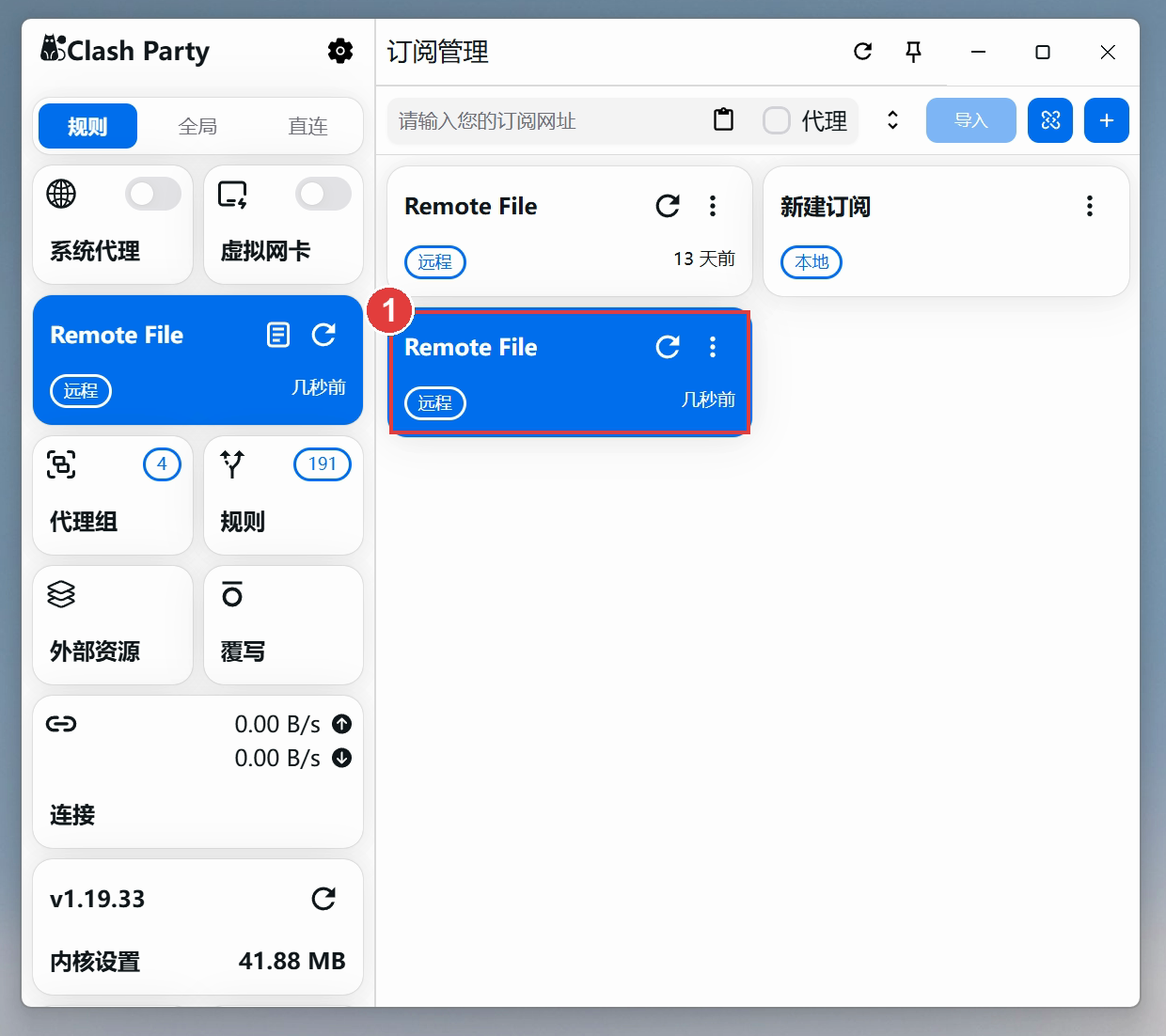Click the 几秒前 timestamp in main panel card
Screen dimensions: 1166x1036
click(x=708, y=400)
